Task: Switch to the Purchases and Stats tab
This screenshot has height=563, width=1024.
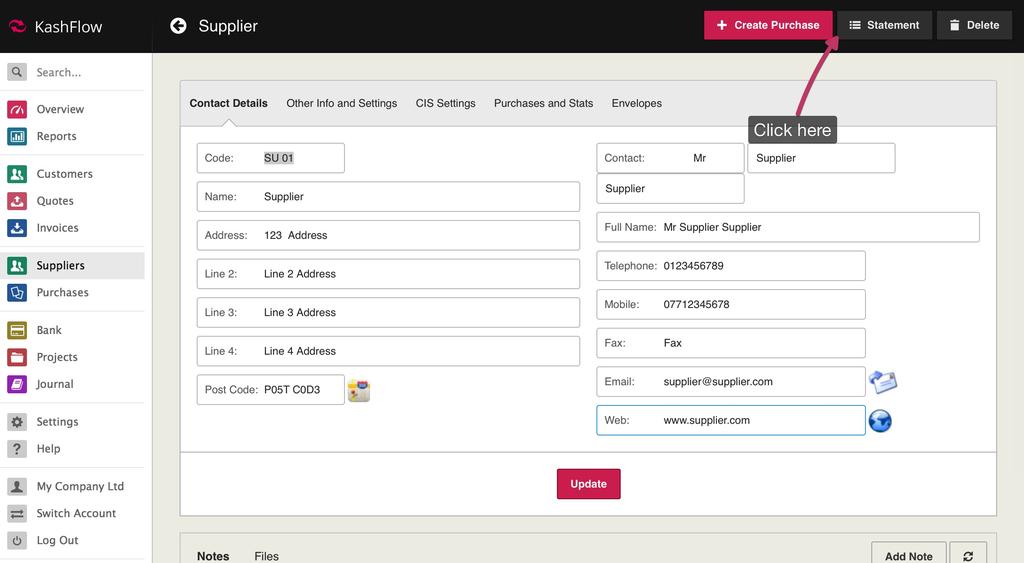Action: click(x=543, y=103)
